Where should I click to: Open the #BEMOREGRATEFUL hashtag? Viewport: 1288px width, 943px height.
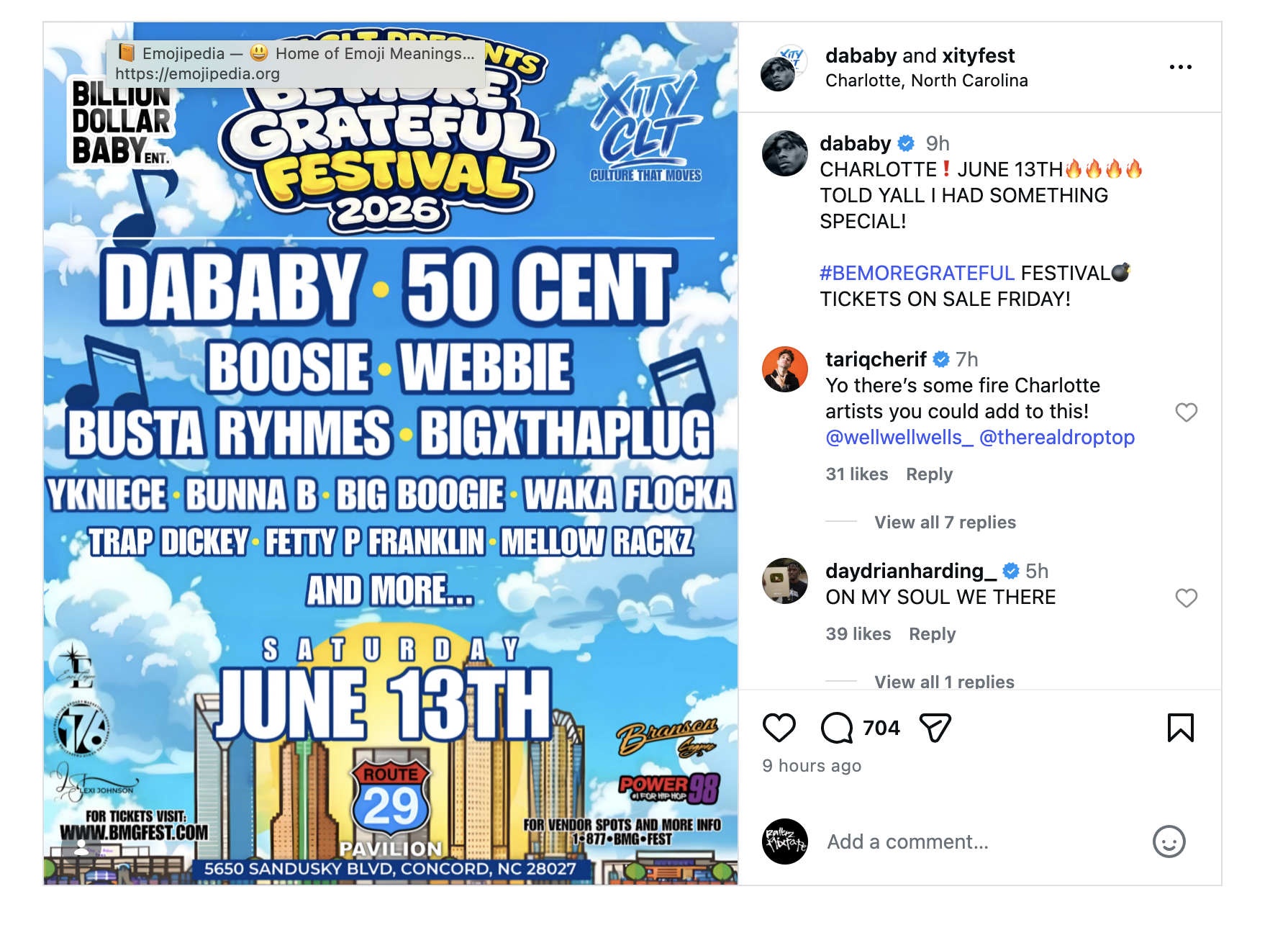pyautogui.click(x=917, y=274)
